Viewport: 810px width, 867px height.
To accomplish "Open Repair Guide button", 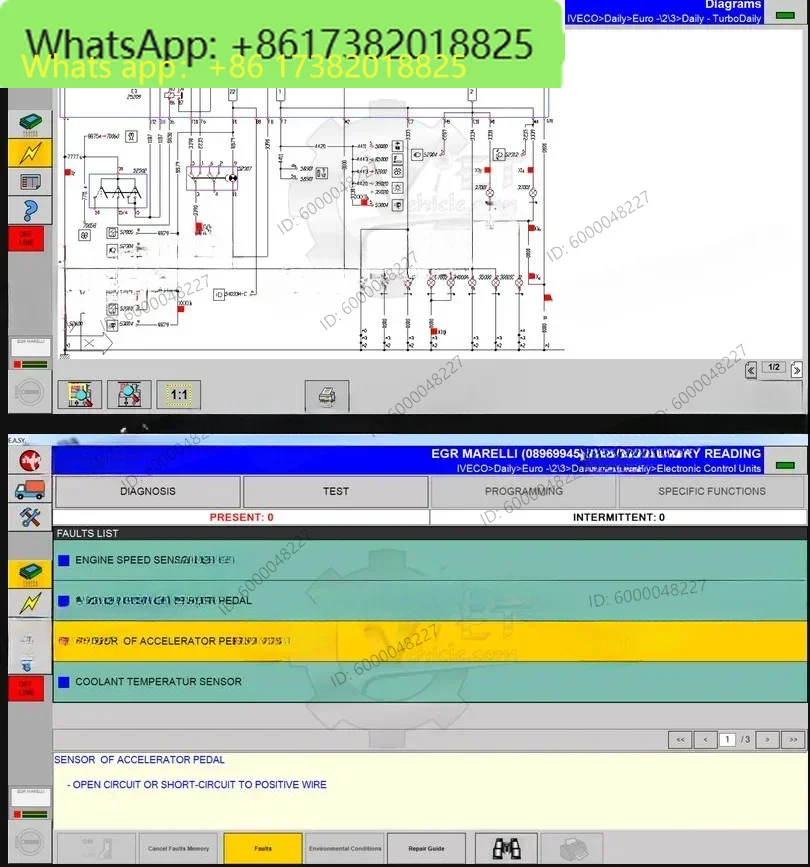I will [426, 848].
